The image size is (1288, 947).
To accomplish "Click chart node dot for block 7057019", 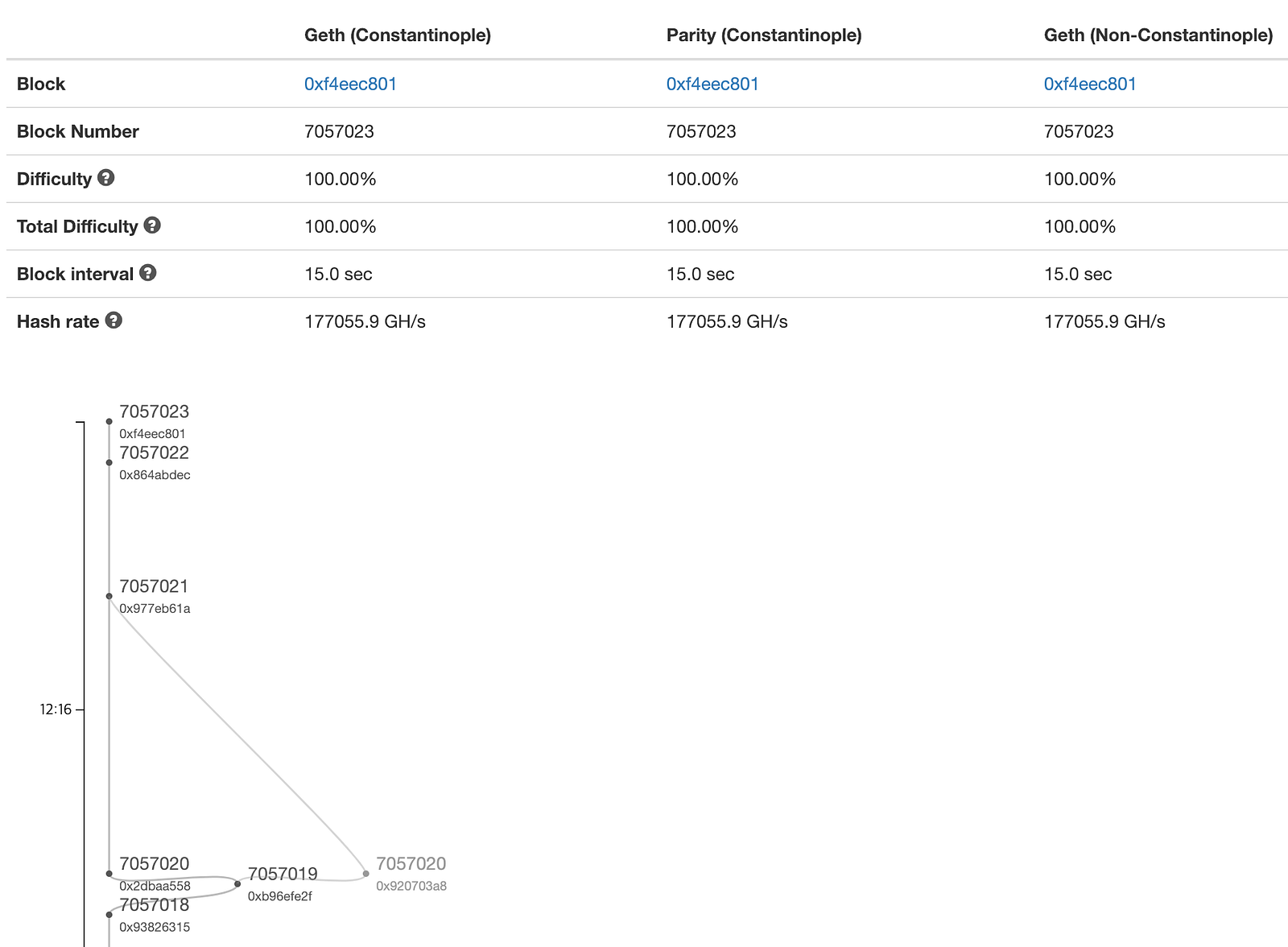I will pos(237,884).
